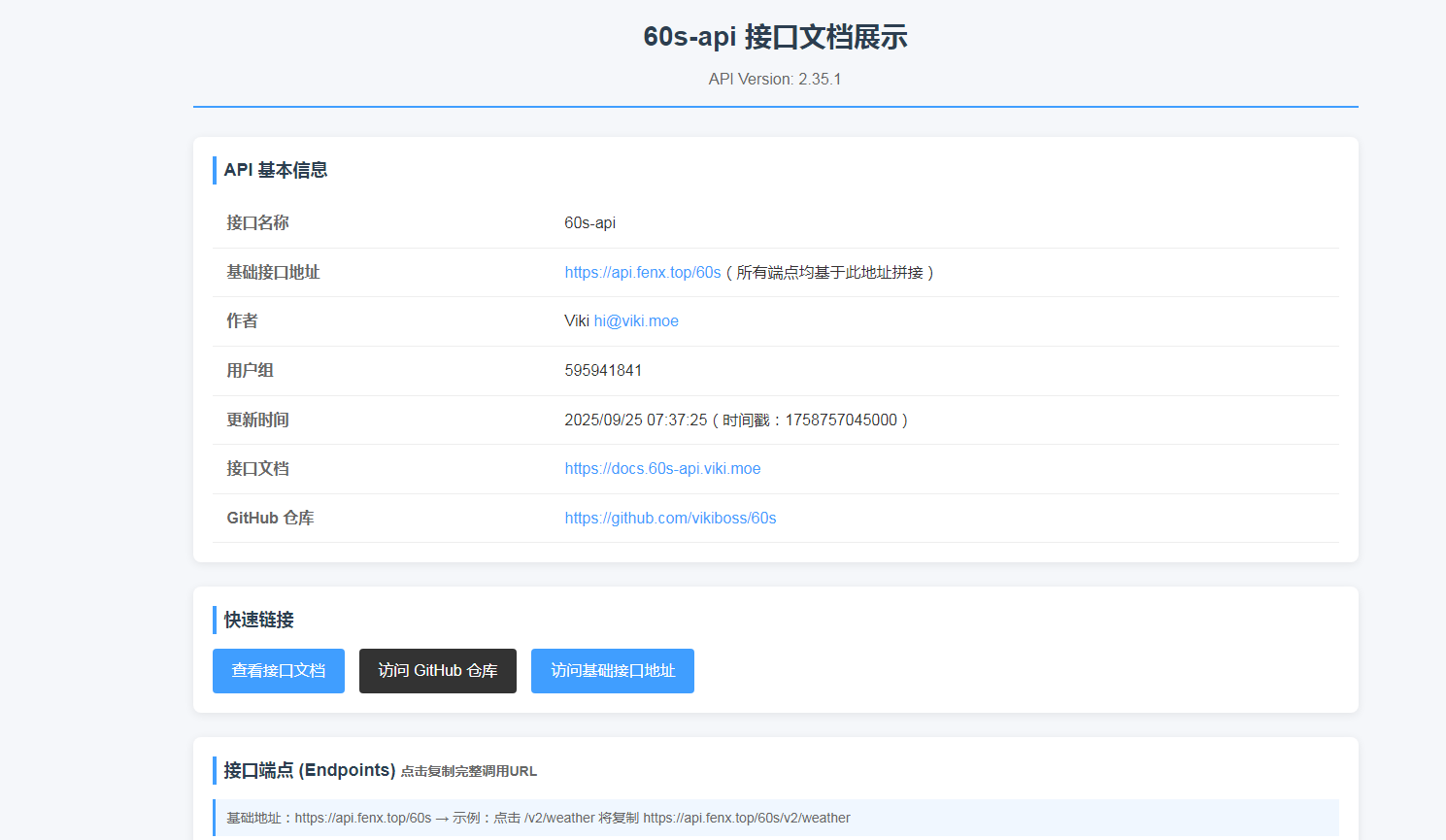This screenshot has width=1446, height=840.
Task: Click the hi@viki.moe email link
Action: [636, 321]
